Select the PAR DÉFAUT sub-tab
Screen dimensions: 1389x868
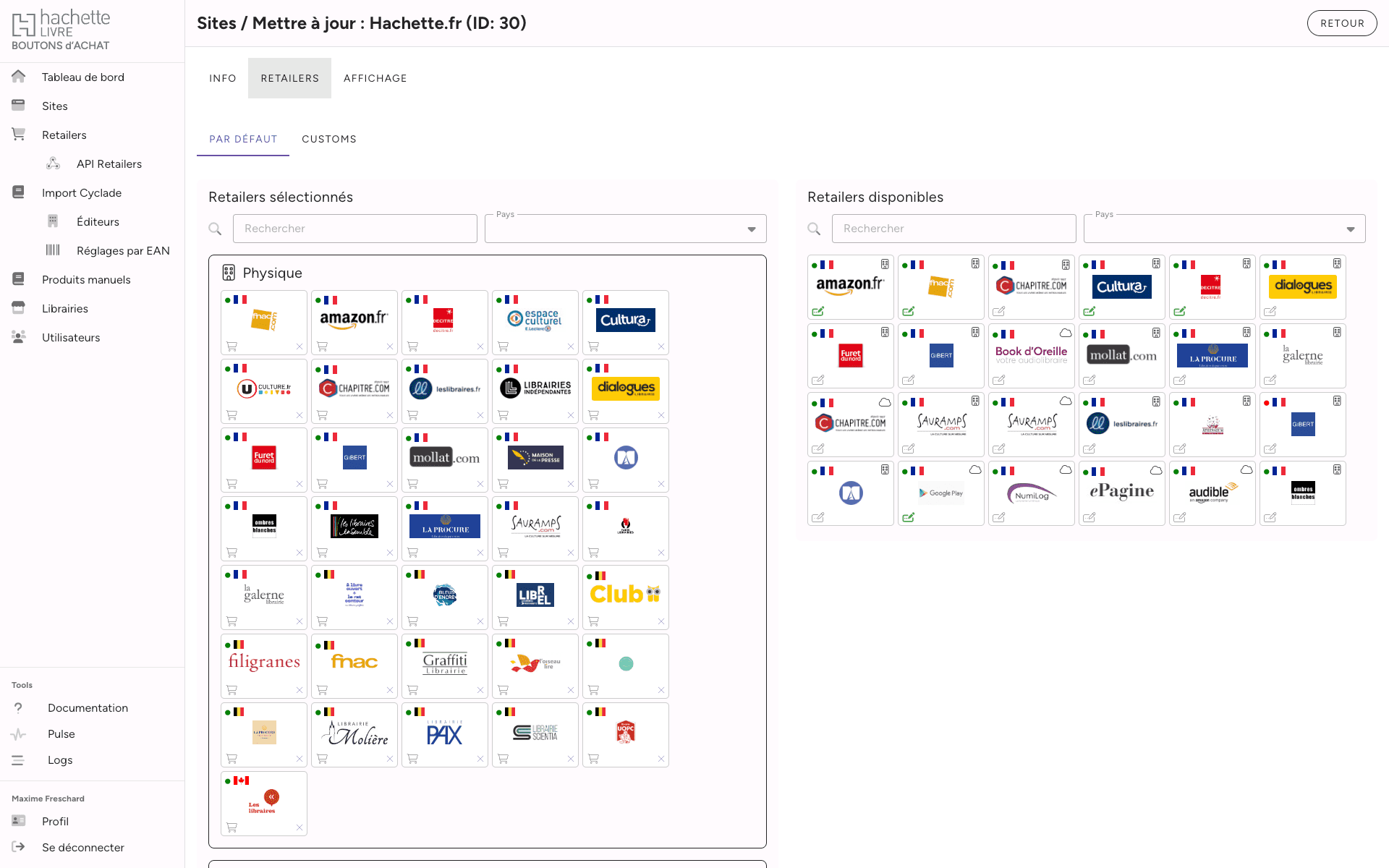(x=243, y=139)
